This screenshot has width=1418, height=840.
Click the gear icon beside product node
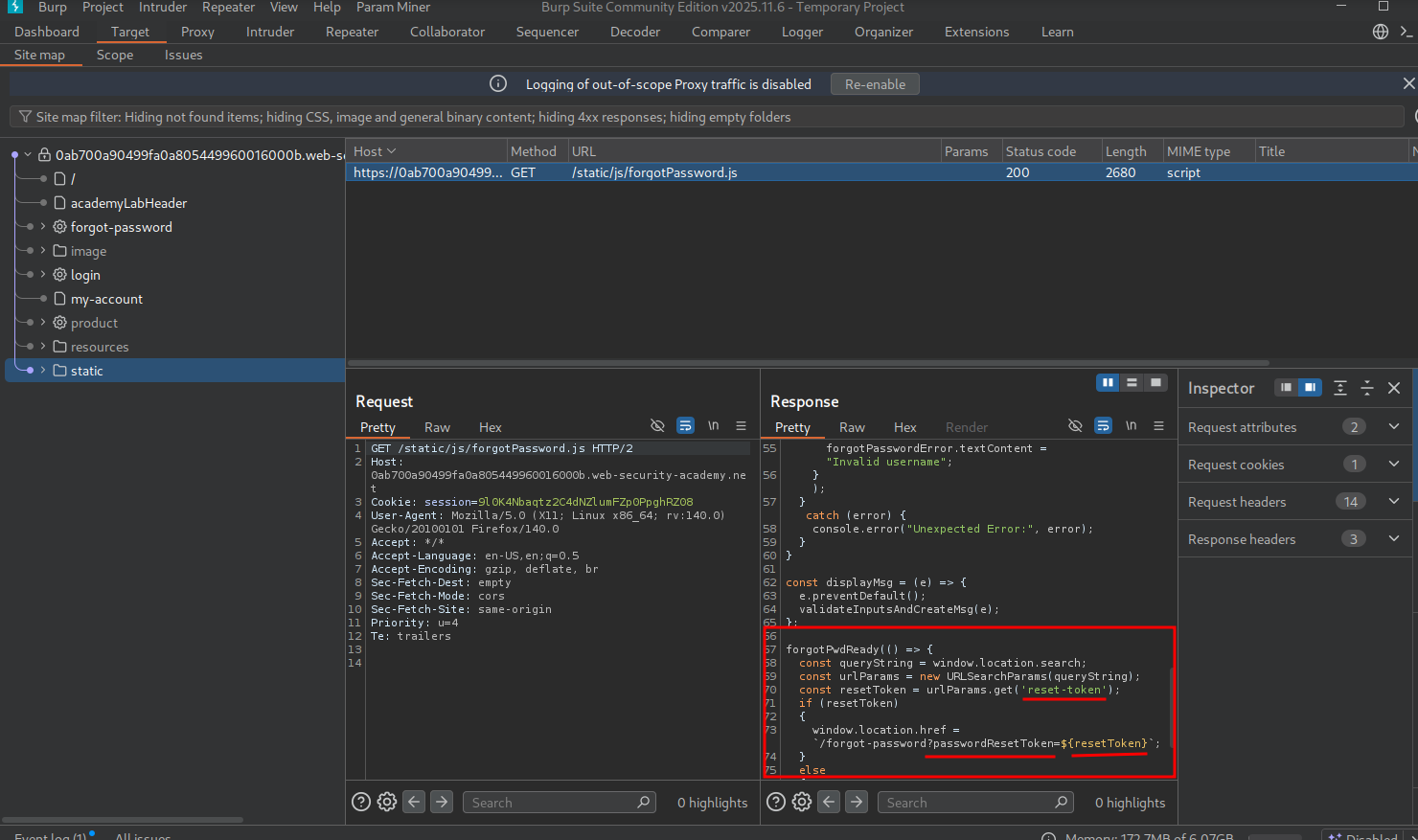(x=59, y=323)
